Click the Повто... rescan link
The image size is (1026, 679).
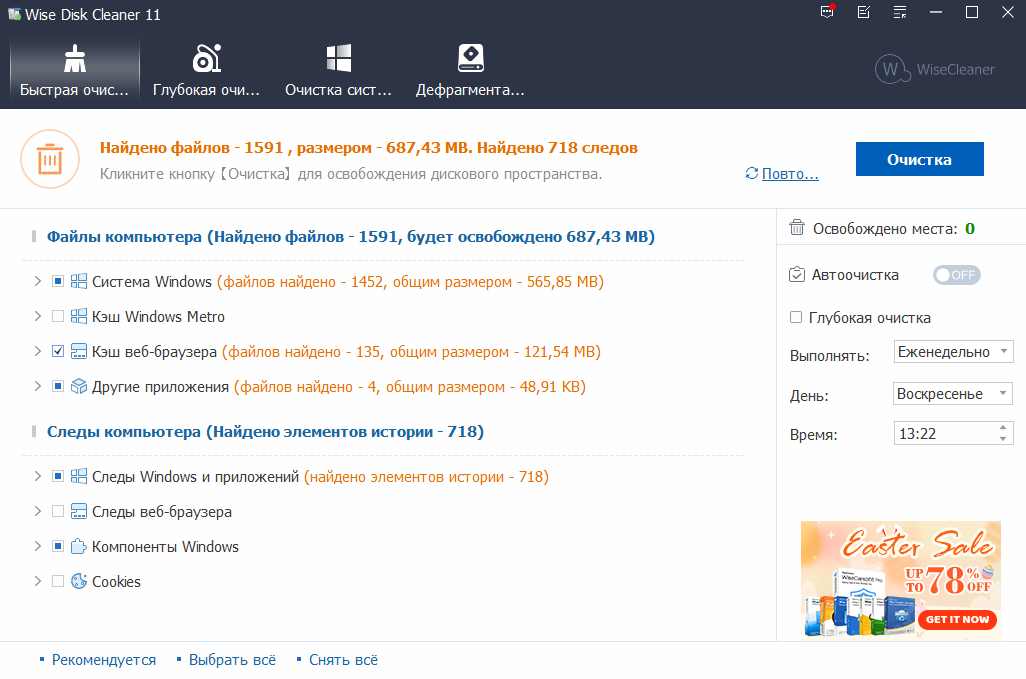[x=789, y=175]
